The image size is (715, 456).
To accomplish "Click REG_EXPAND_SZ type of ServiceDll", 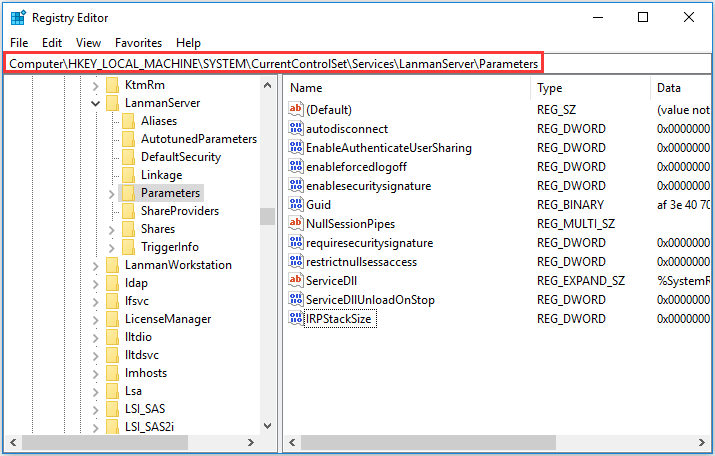I will pos(580,280).
